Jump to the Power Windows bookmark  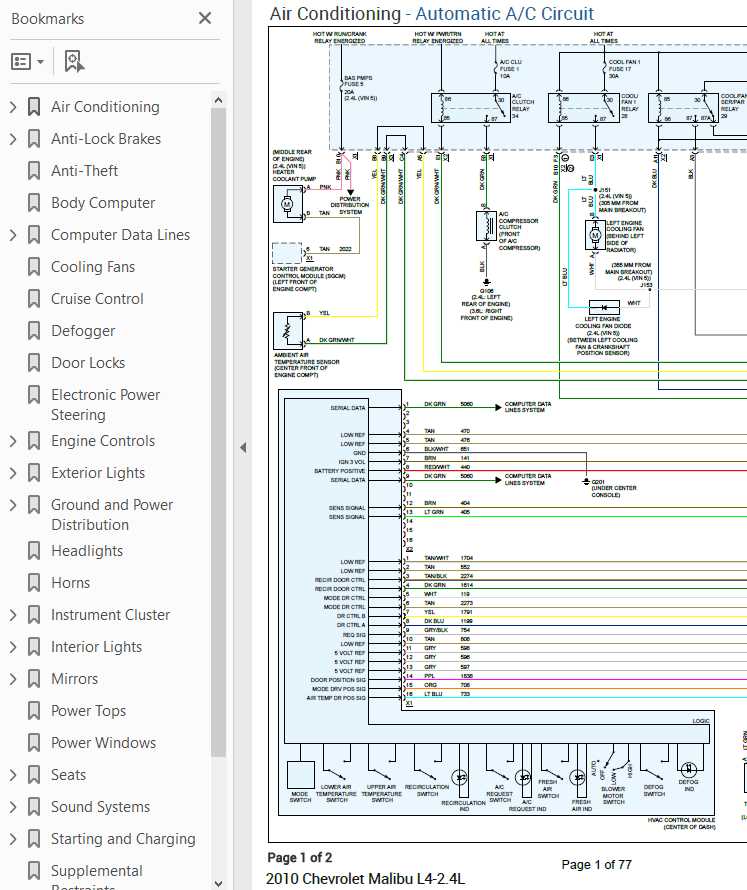click(103, 742)
